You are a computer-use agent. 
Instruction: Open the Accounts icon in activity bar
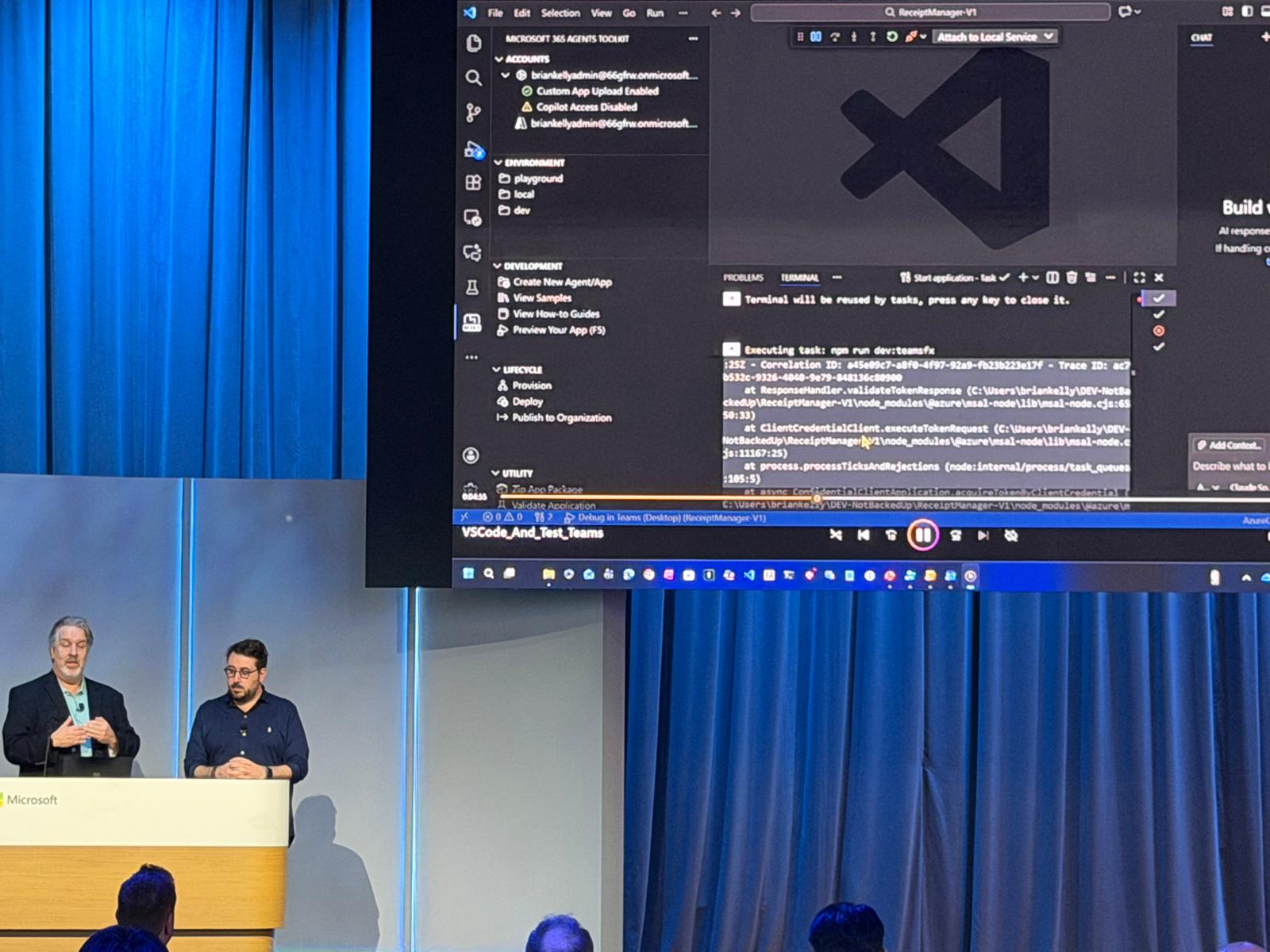tap(471, 455)
